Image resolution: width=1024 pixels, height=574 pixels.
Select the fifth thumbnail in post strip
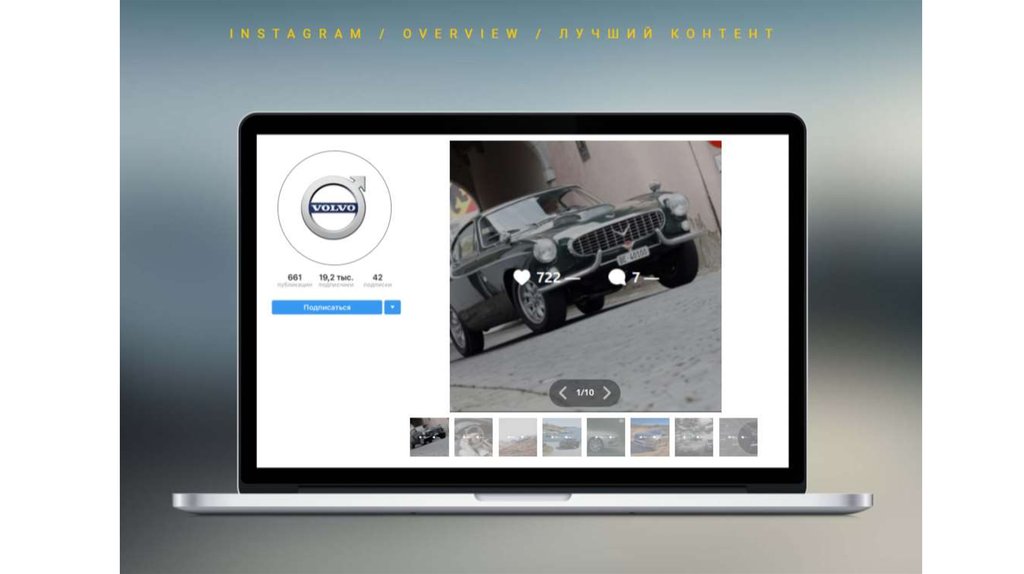606,437
